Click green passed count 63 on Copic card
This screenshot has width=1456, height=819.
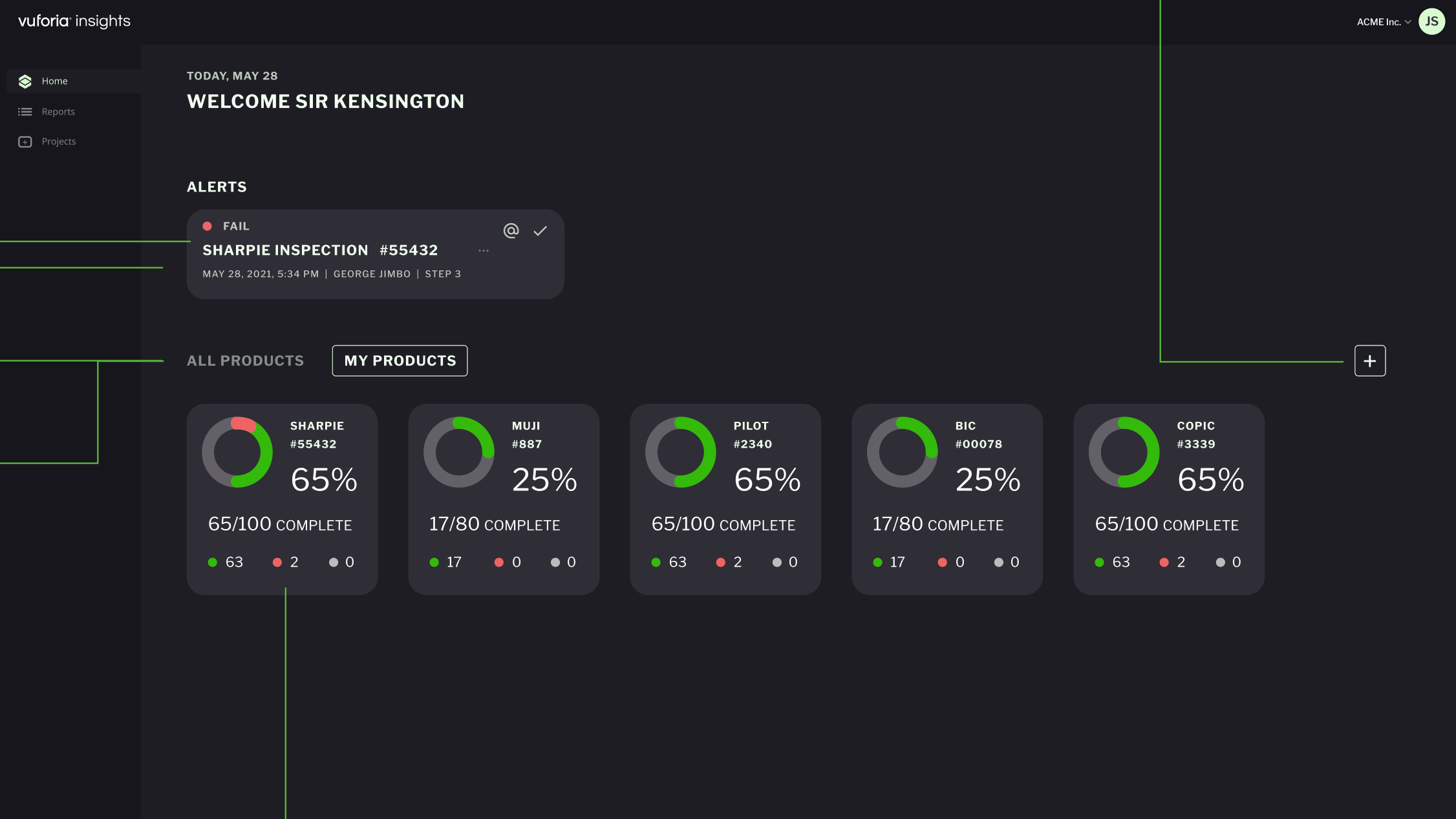1113,562
